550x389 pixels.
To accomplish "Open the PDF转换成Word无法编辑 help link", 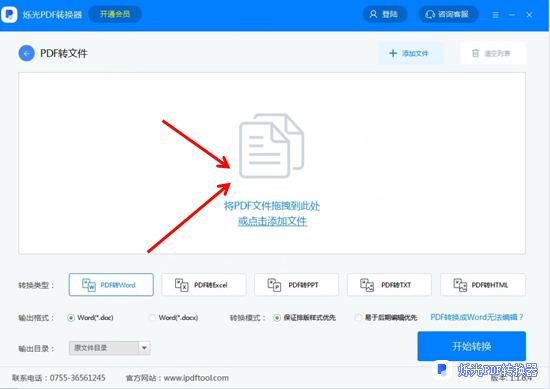I will (477, 317).
